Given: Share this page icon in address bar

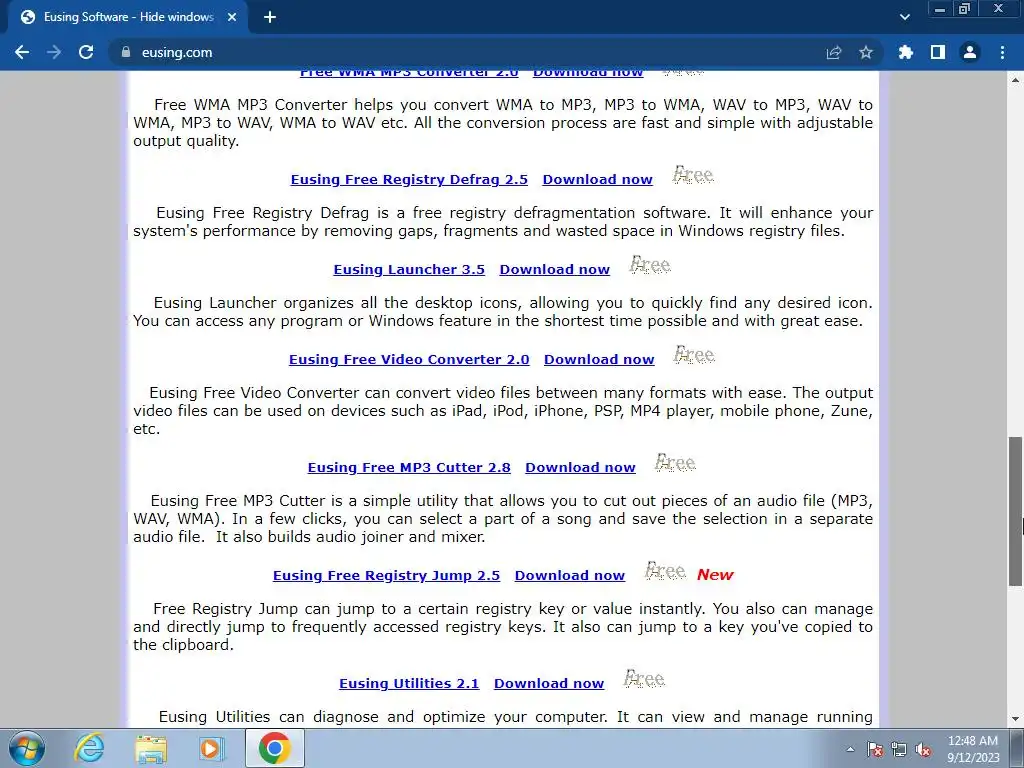Looking at the screenshot, I should [x=834, y=52].
